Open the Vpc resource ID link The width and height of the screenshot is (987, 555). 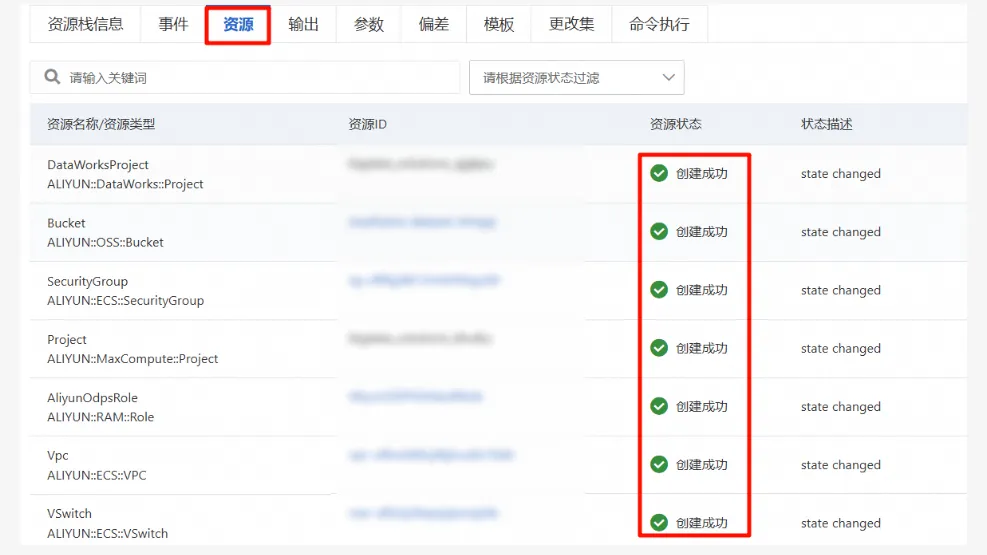pyautogui.click(x=431, y=454)
